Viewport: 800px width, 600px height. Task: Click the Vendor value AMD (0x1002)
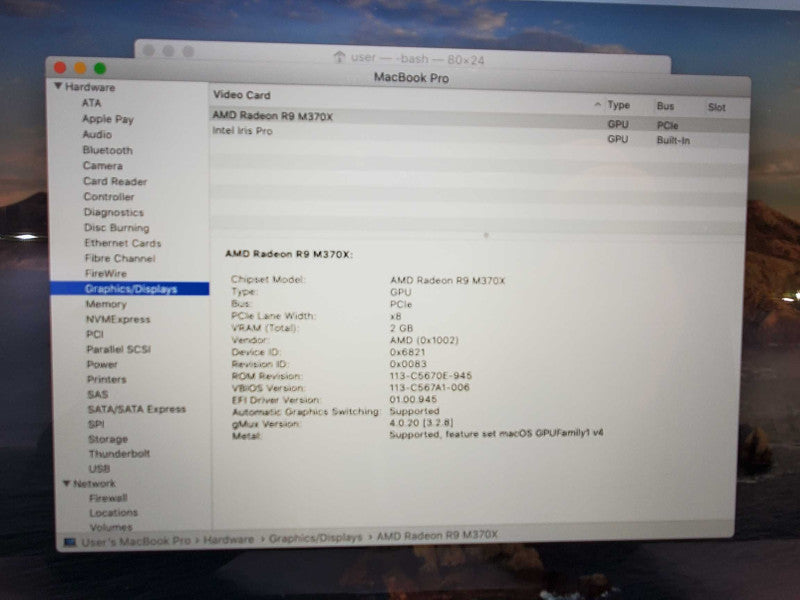click(424, 340)
